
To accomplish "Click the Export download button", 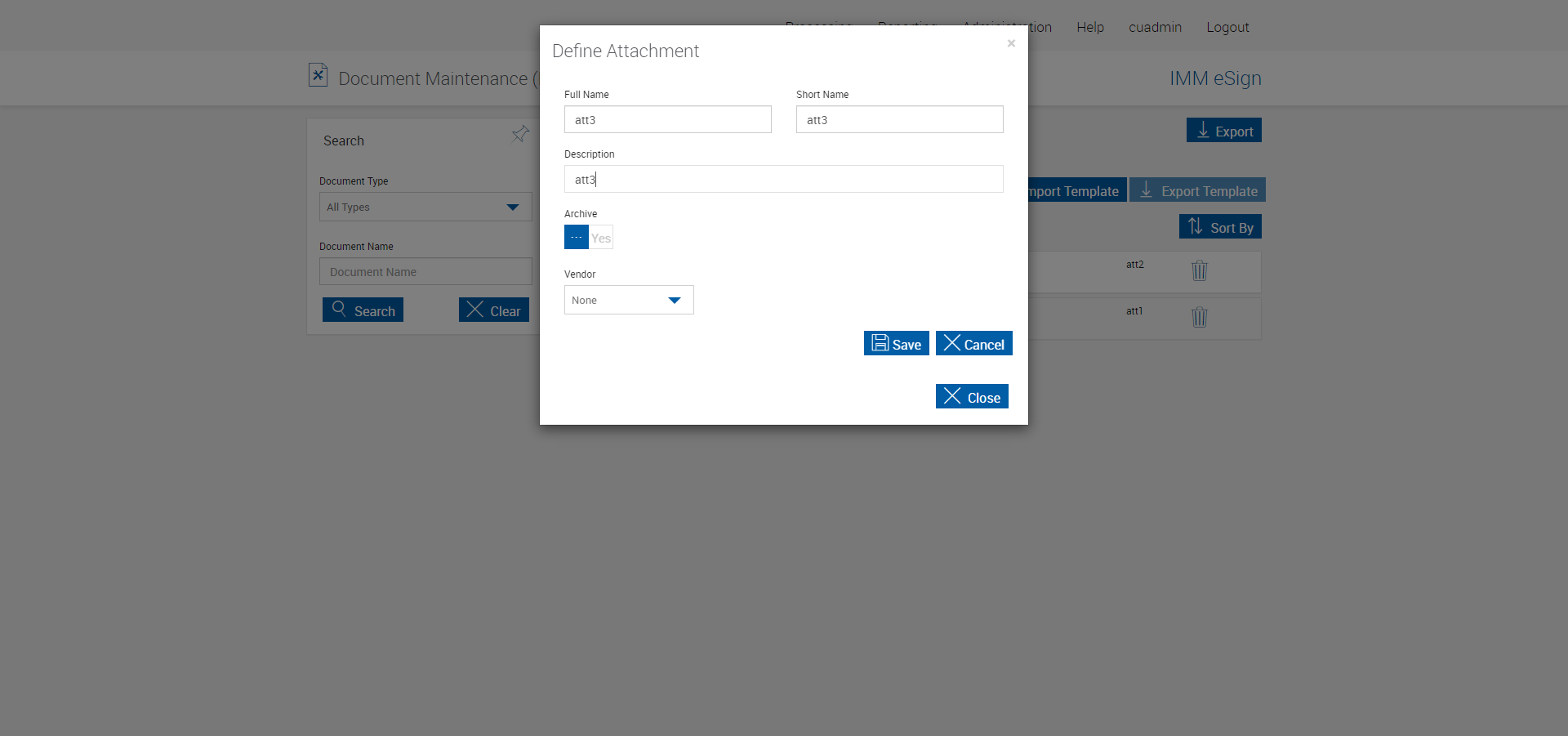I will tap(1223, 131).
